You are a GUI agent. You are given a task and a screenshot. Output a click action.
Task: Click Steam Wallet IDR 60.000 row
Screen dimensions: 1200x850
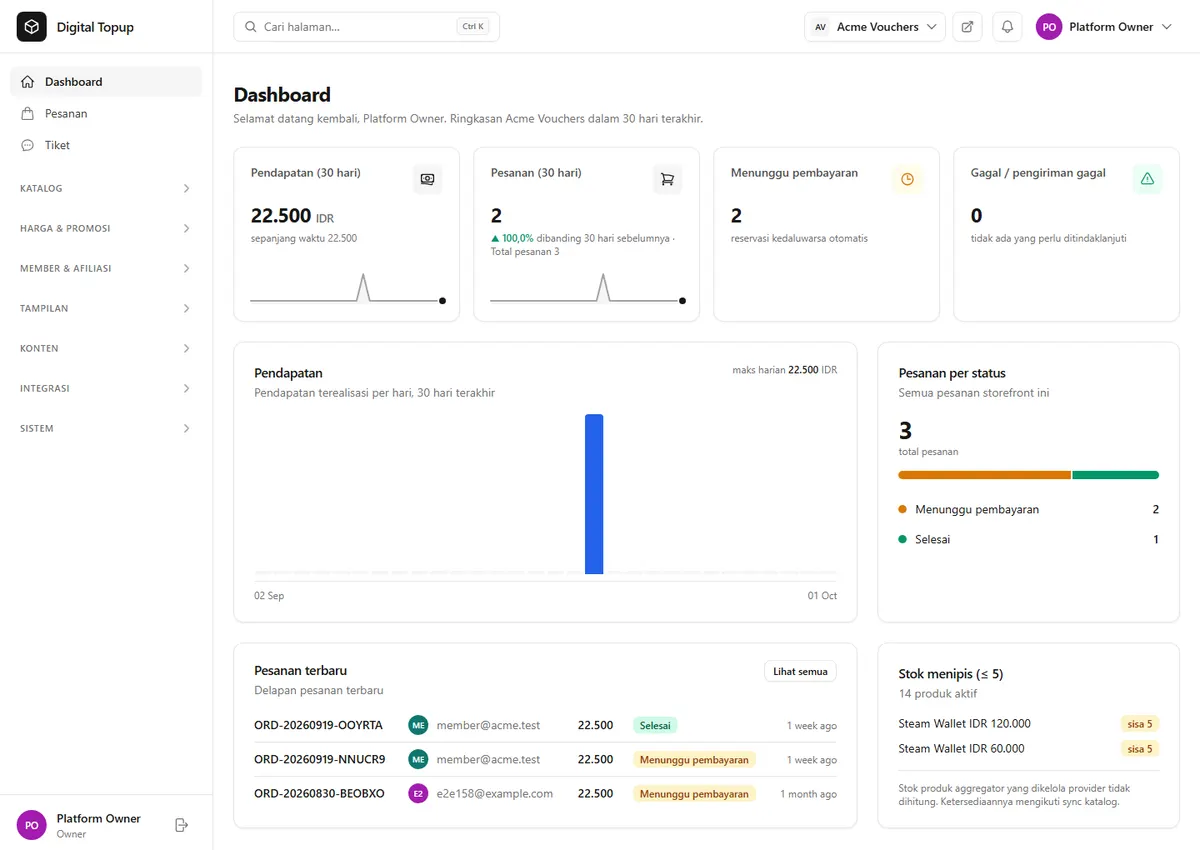click(x=1028, y=748)
